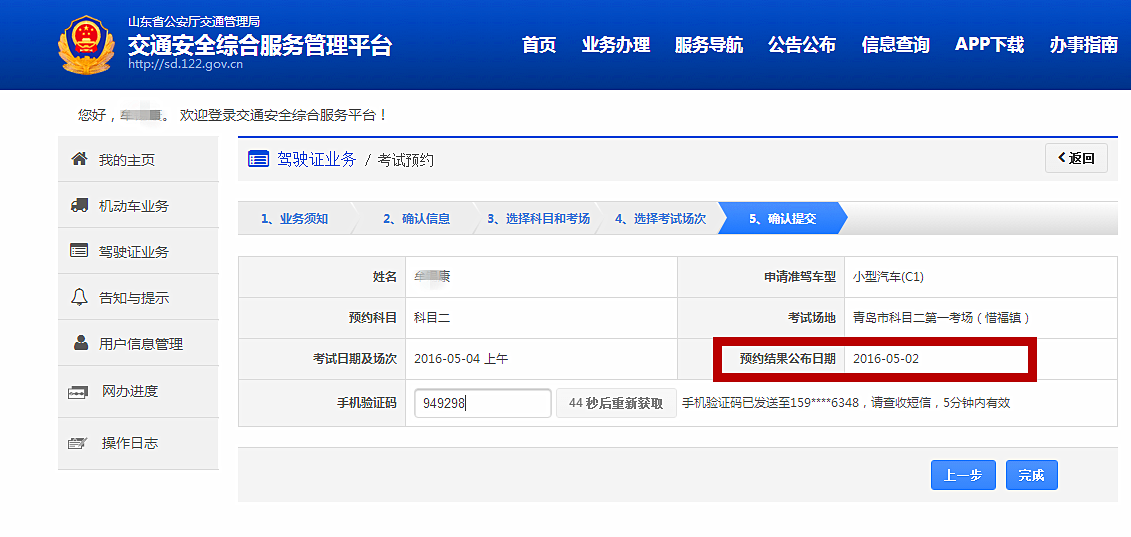Open the 首页 menu item
Viewport: 1131px width, 537px height.
click(539, 45)
